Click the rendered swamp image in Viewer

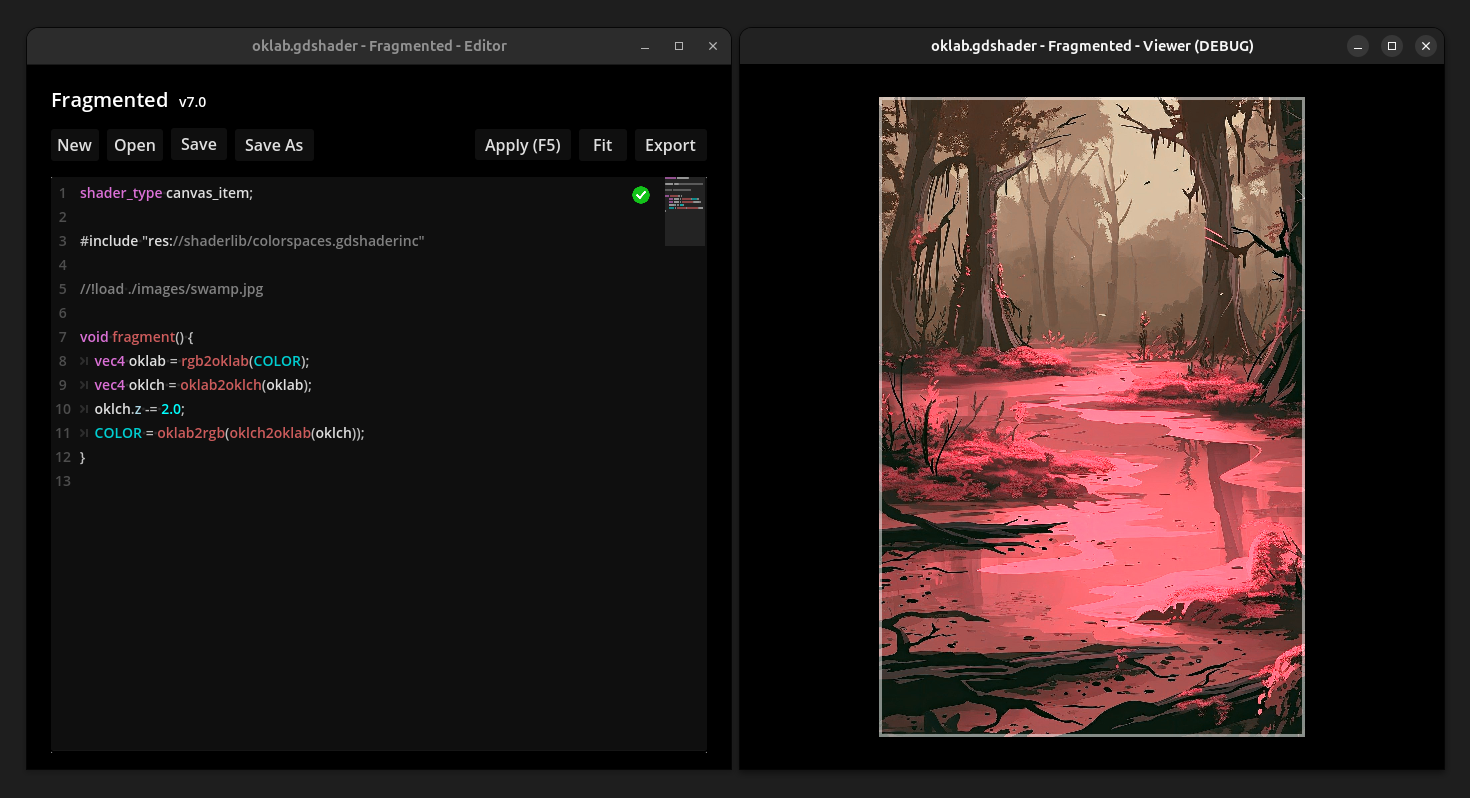click(1091, 417)
